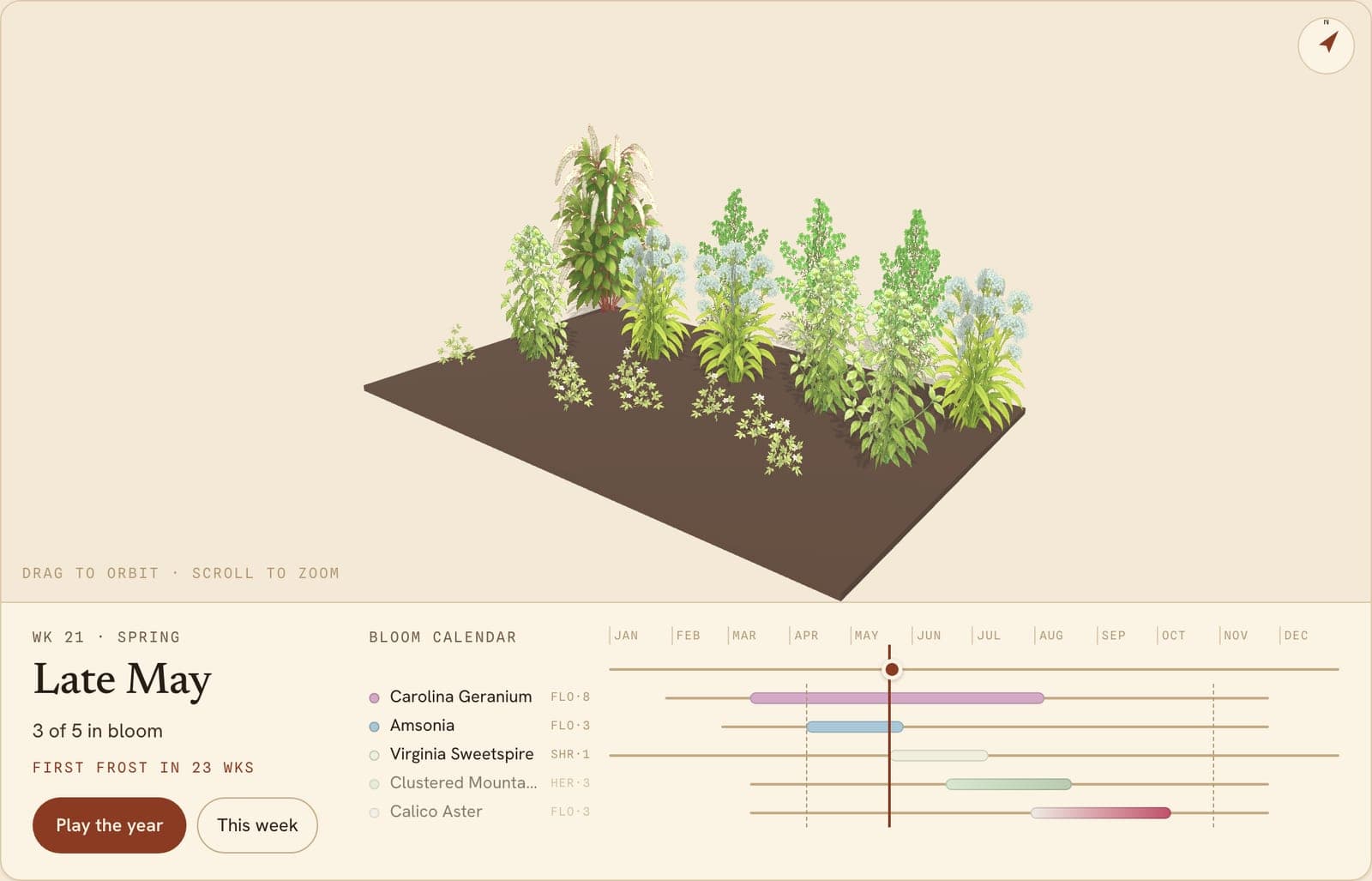Click the HER·3 tag beside Clustered Mountain Mint
This screenshot has height=881, width=1372.
[x=570, y=783]
